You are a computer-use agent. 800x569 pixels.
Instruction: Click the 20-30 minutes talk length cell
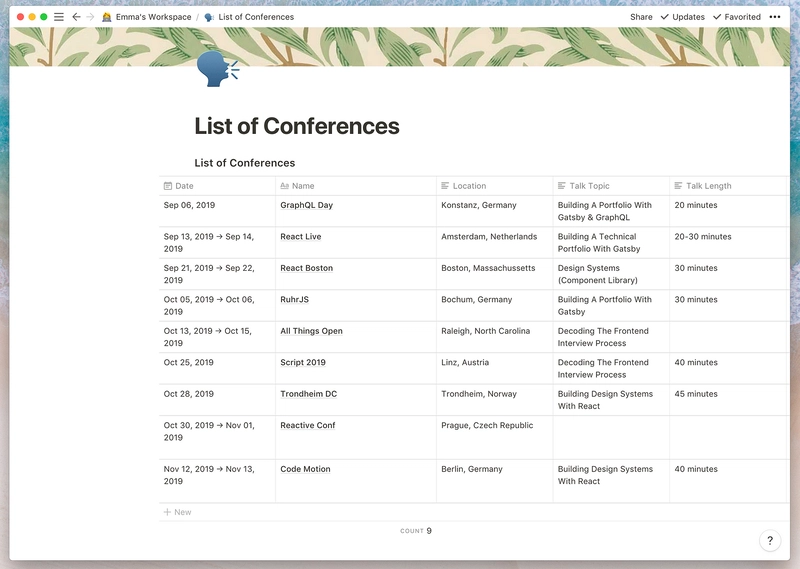(x=730, y=243)
